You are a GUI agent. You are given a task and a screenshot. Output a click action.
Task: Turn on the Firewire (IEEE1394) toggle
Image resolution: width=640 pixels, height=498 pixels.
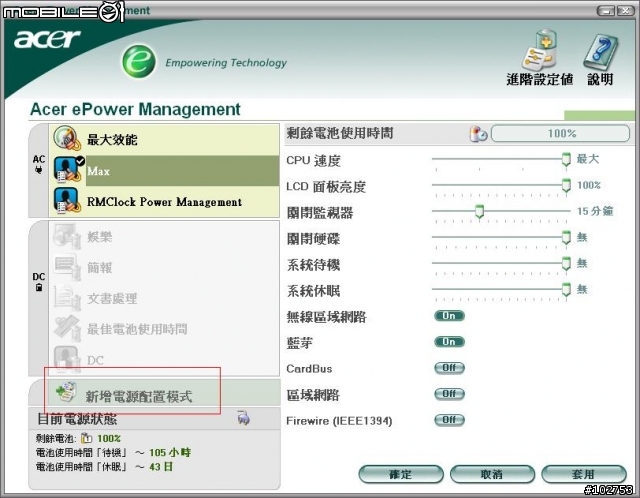coord(449,420)
